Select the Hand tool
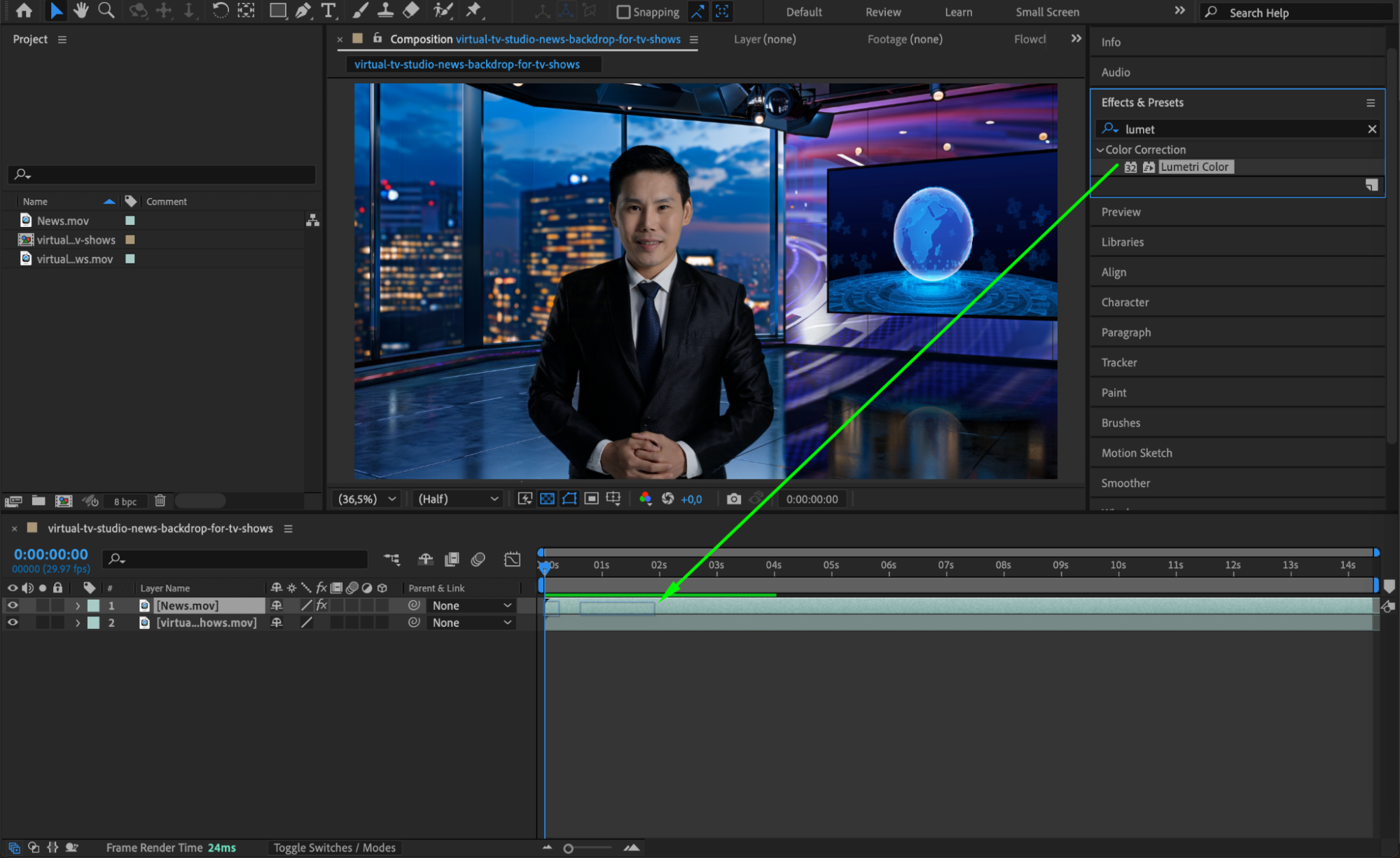Image resolution: width=1400 pixels, height=858 pixels. coord(81,11)
